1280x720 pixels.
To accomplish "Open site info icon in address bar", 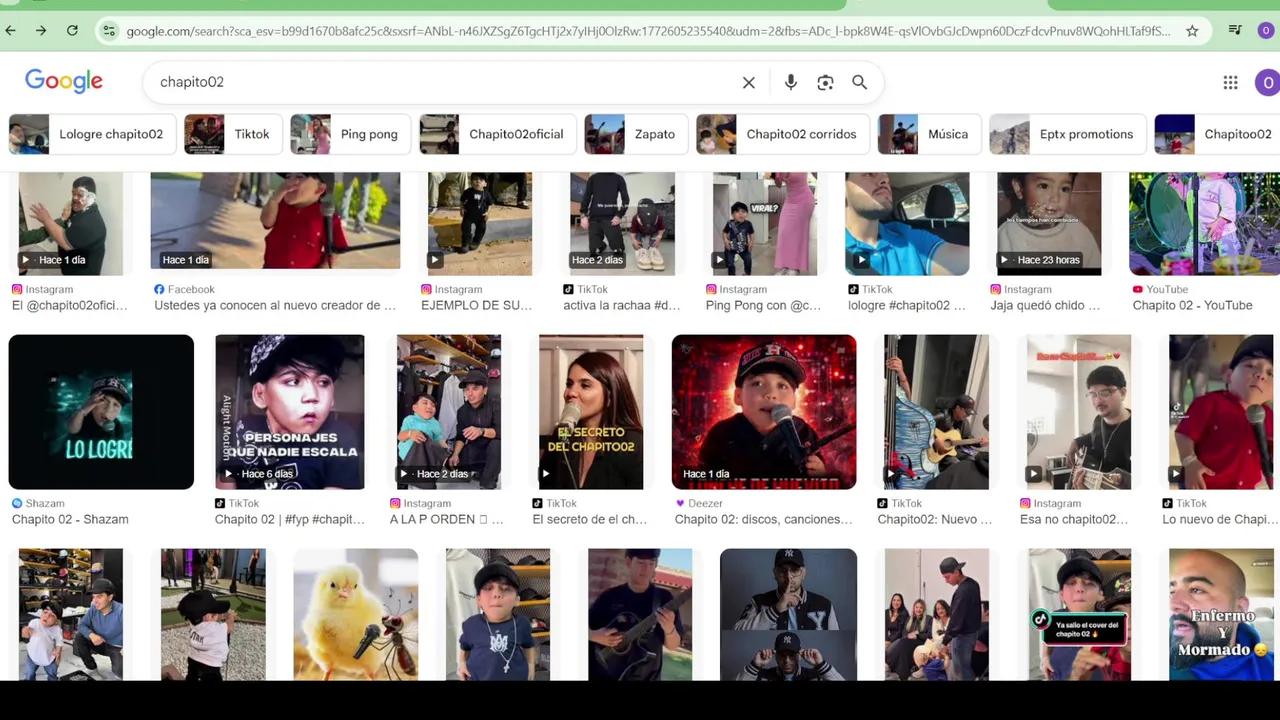I will 108,31.
